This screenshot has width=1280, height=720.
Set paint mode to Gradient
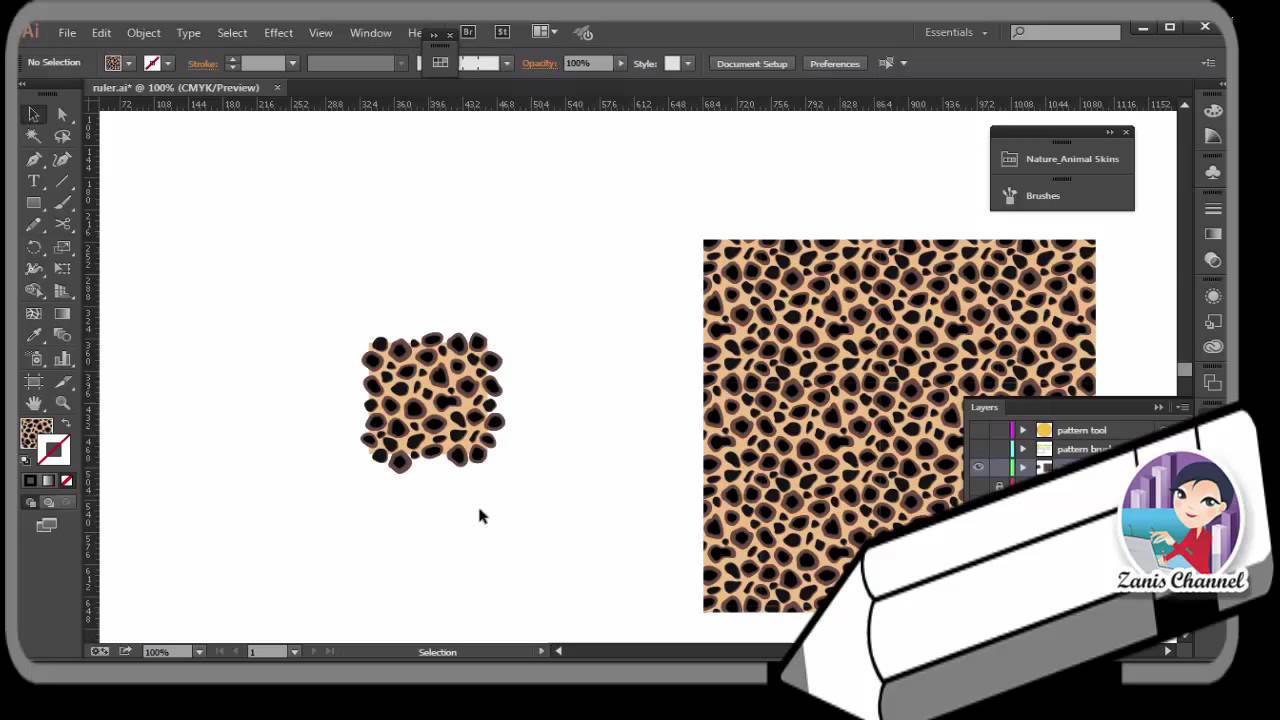click(x=48, y=481)
